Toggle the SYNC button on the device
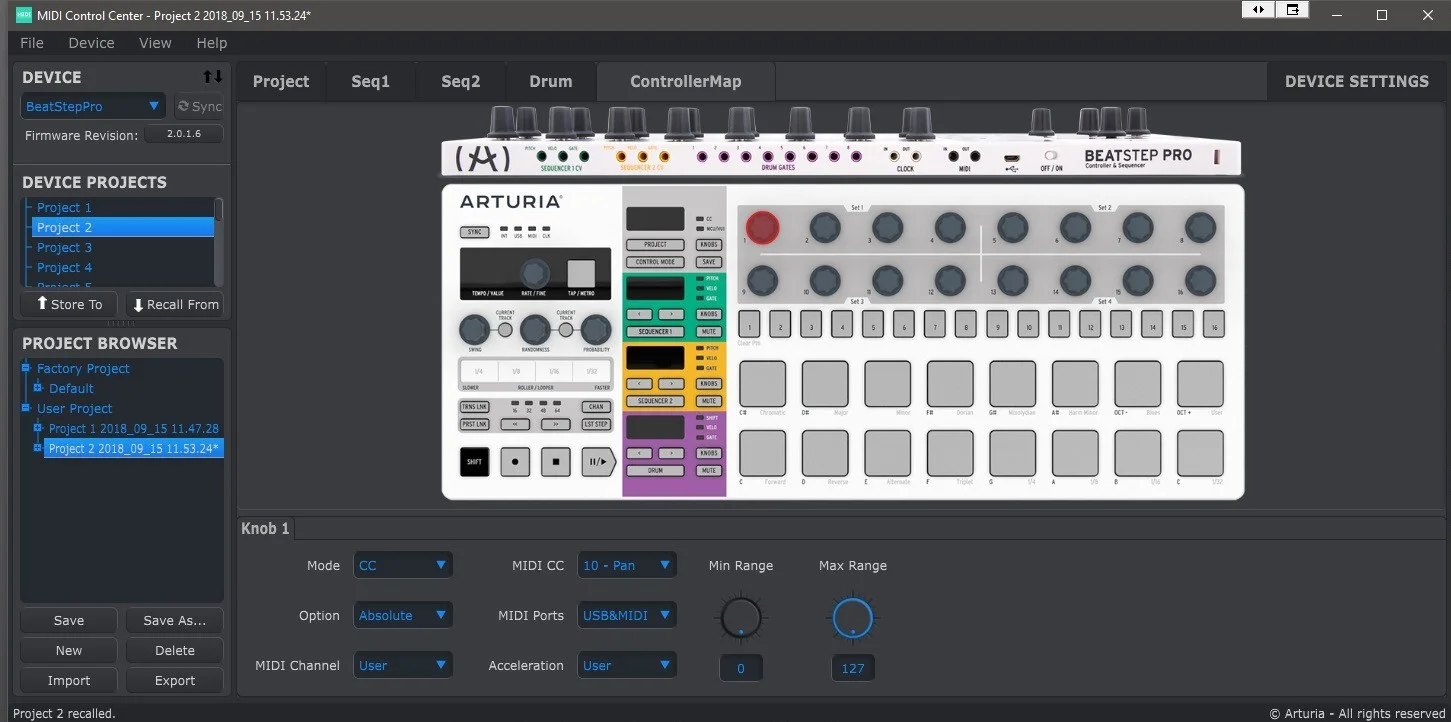1451x722 pixels. pyautogui.click(x=475, y=232)
